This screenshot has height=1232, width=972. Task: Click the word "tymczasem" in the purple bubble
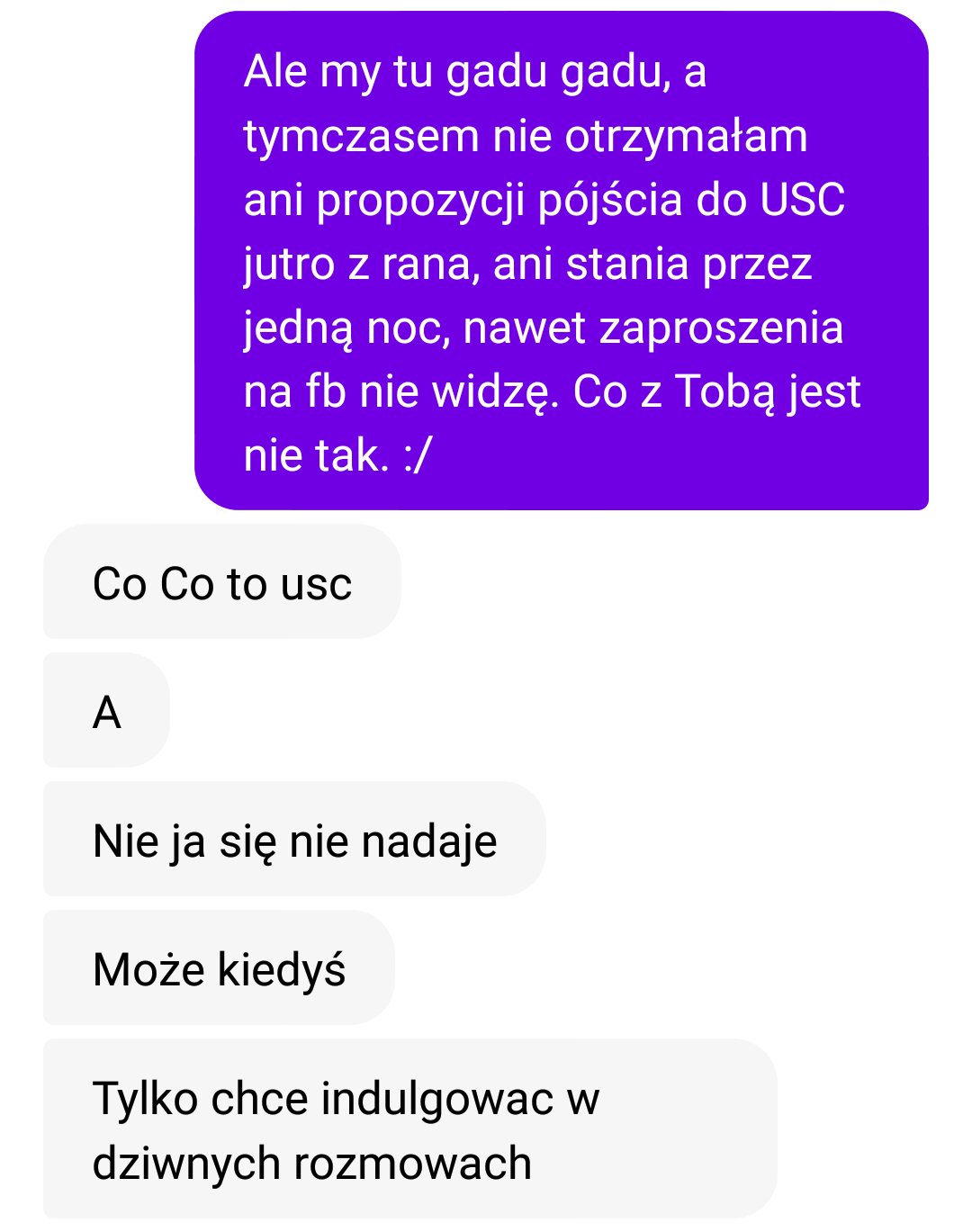pyautogui.click(x=362, y=138)
